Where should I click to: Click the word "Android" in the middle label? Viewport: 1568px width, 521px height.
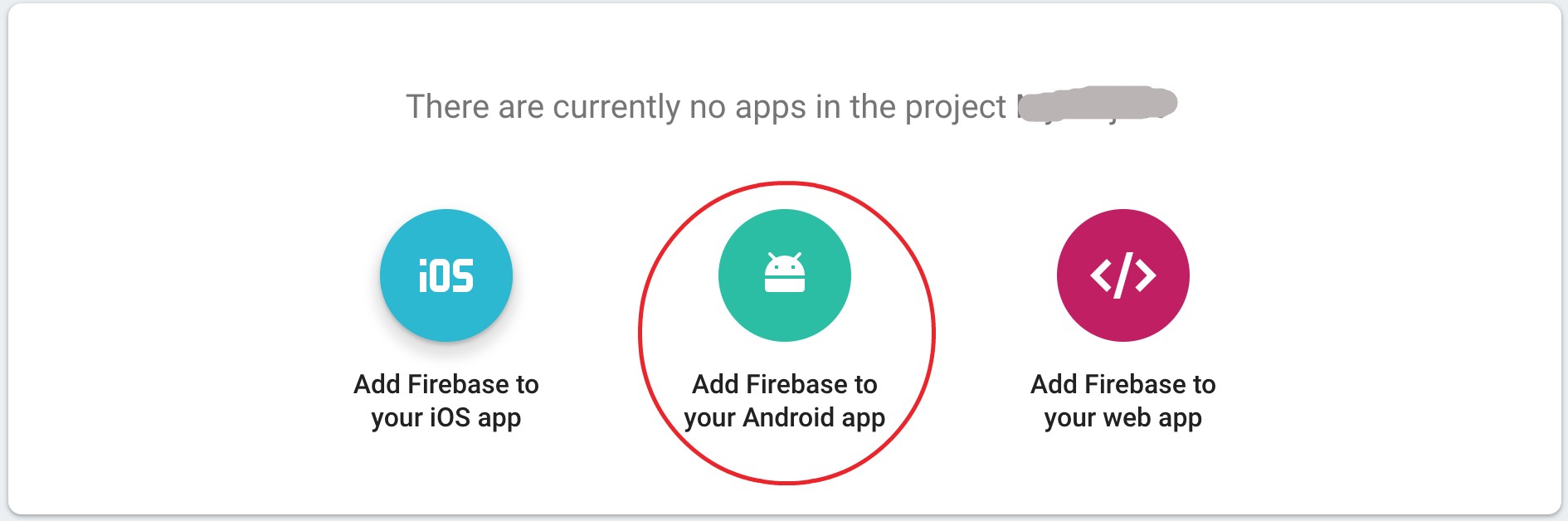pos(787,417)
